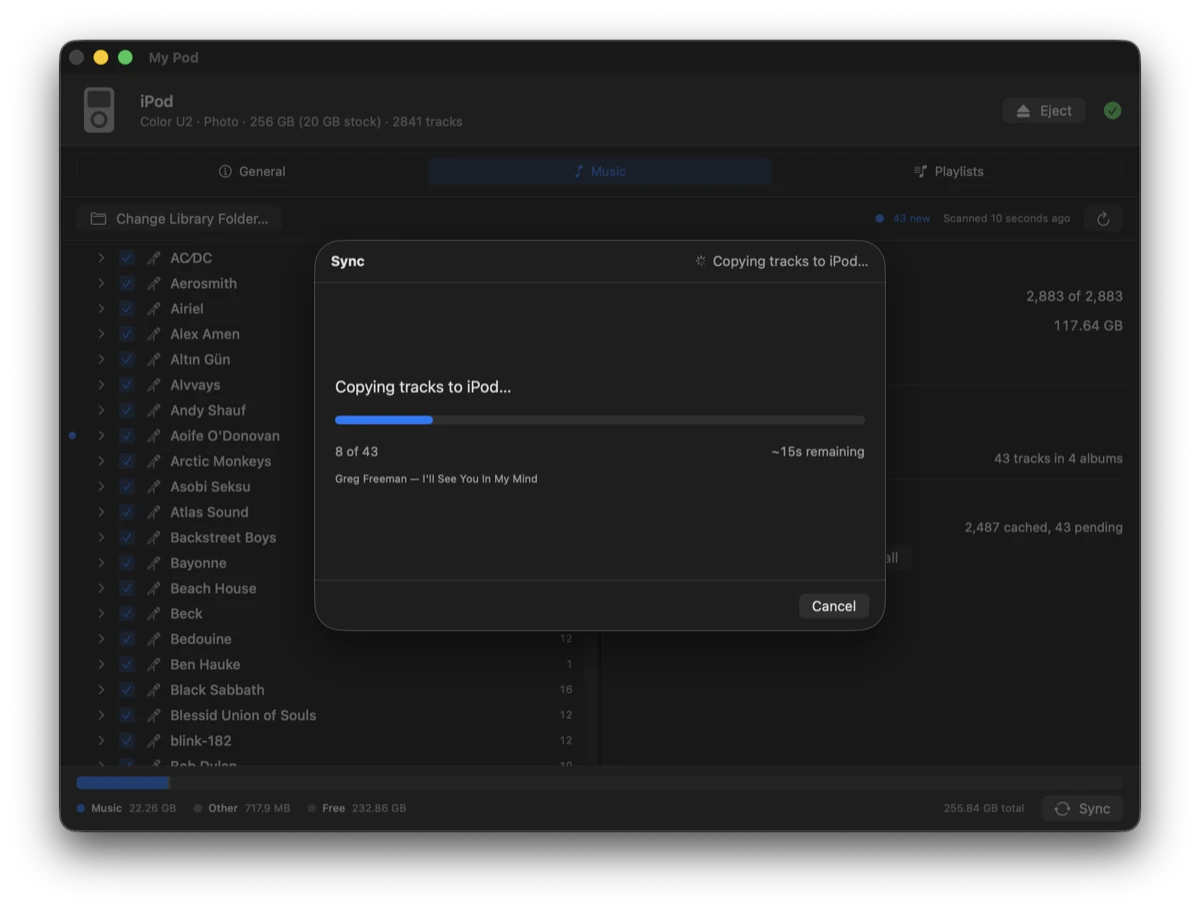Click the Sync button at bottom
The image size is (1200, 910).
point(1082,808)
